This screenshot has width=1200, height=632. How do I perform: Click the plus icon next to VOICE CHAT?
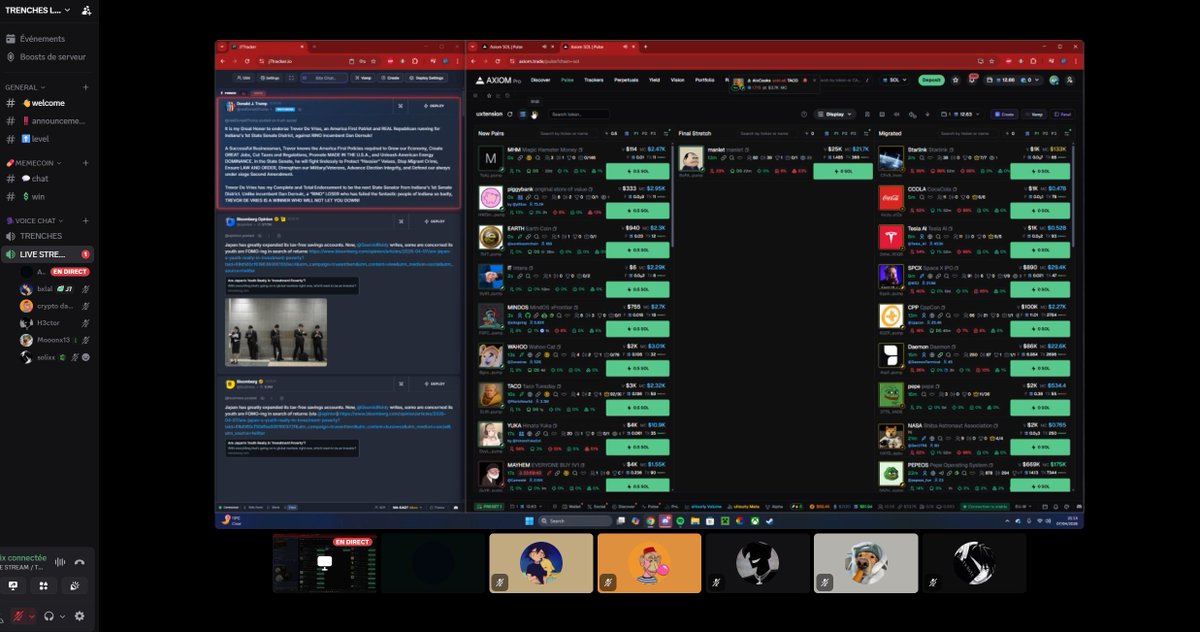[x=86, y=221]
